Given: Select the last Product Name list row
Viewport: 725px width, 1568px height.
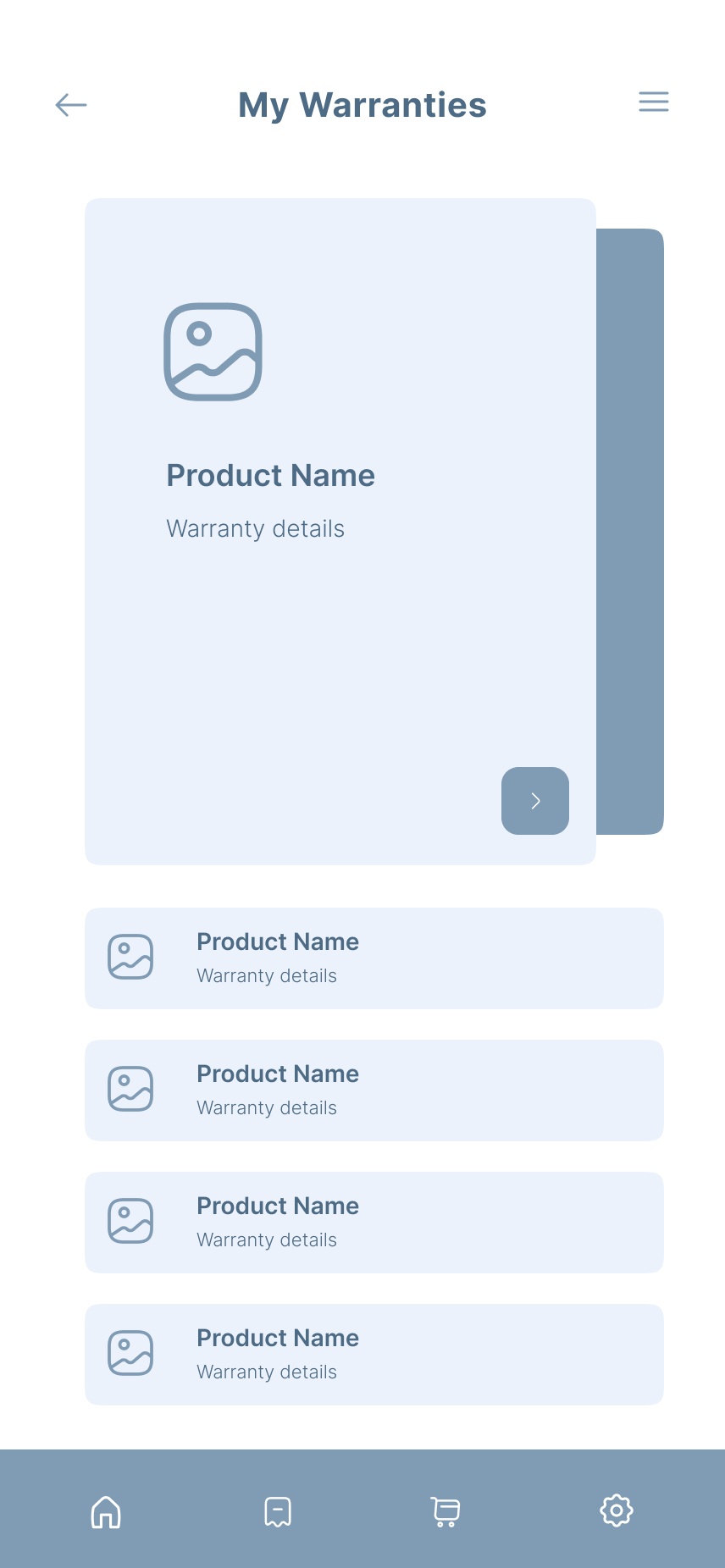Looking at the screenshot, I should click(x=423, y=1355).
